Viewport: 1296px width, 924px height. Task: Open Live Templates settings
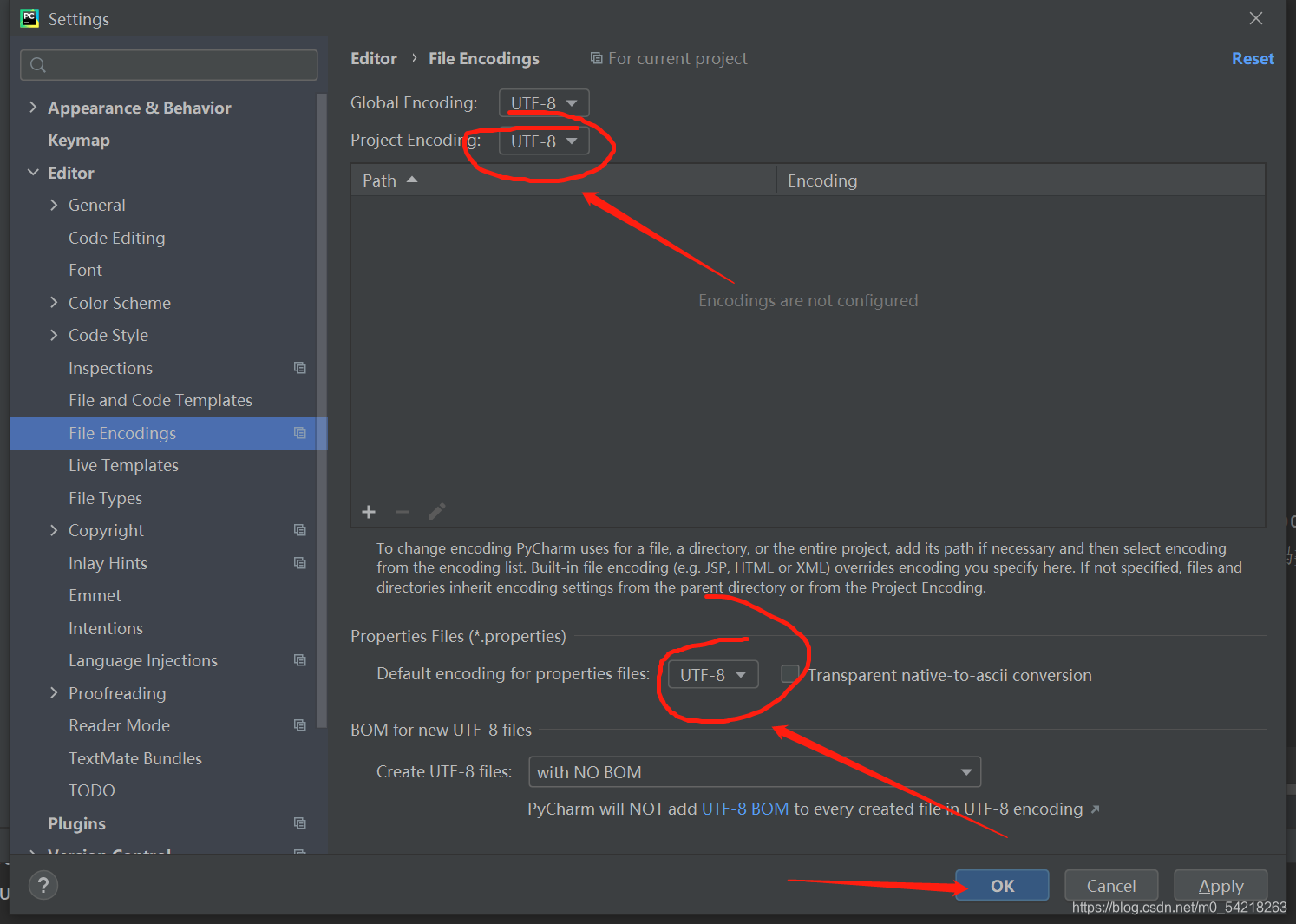tap(123, 465)
